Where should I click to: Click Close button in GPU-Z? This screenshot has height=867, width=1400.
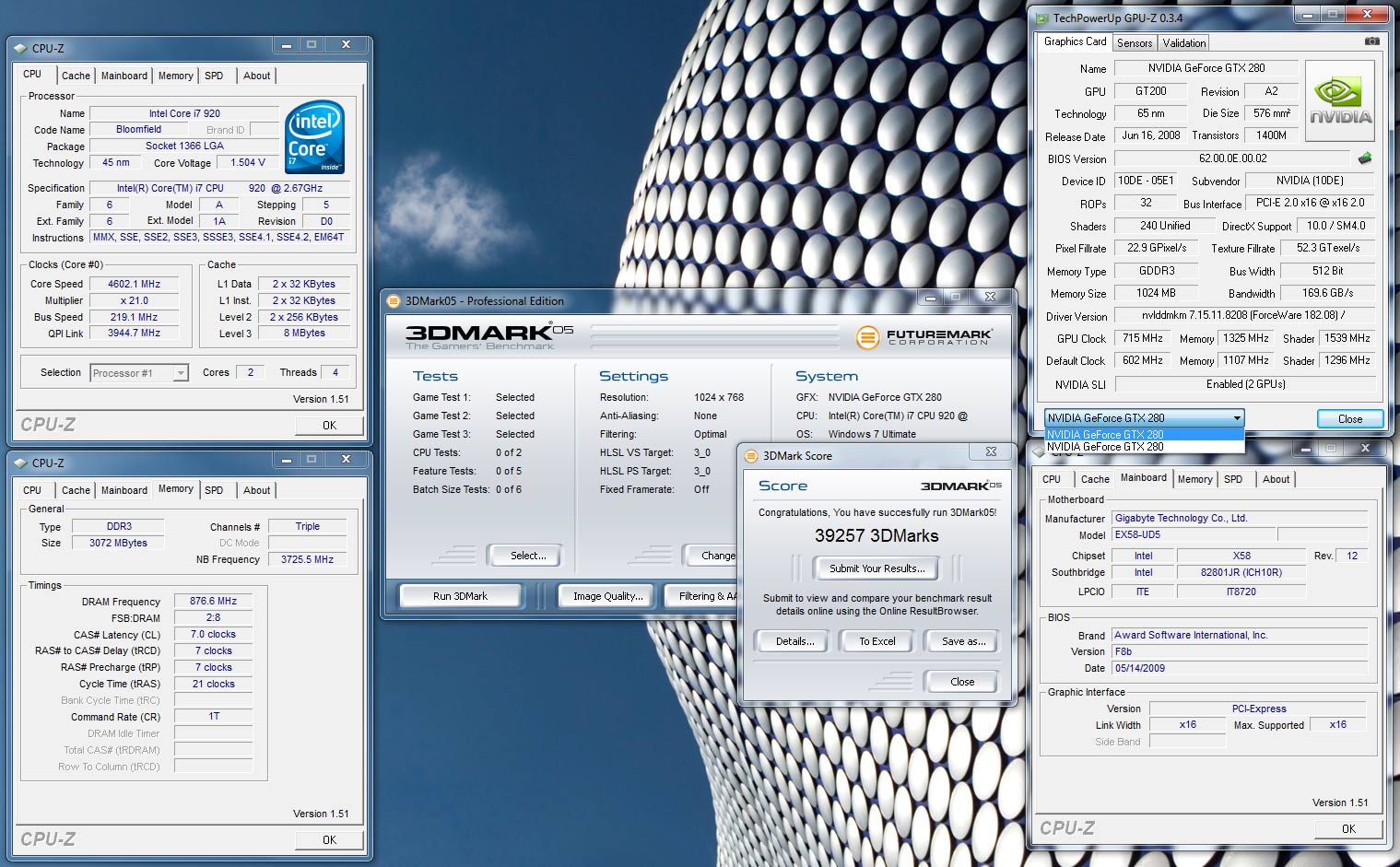[x=1349, y=419]
